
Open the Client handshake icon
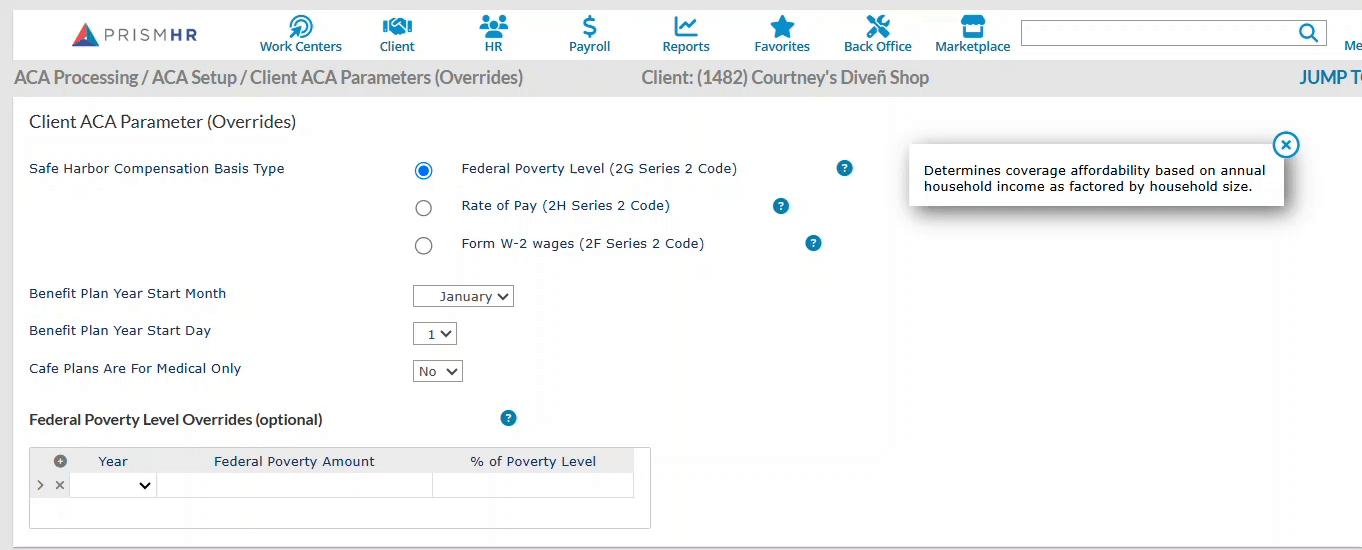coord(397,27)
